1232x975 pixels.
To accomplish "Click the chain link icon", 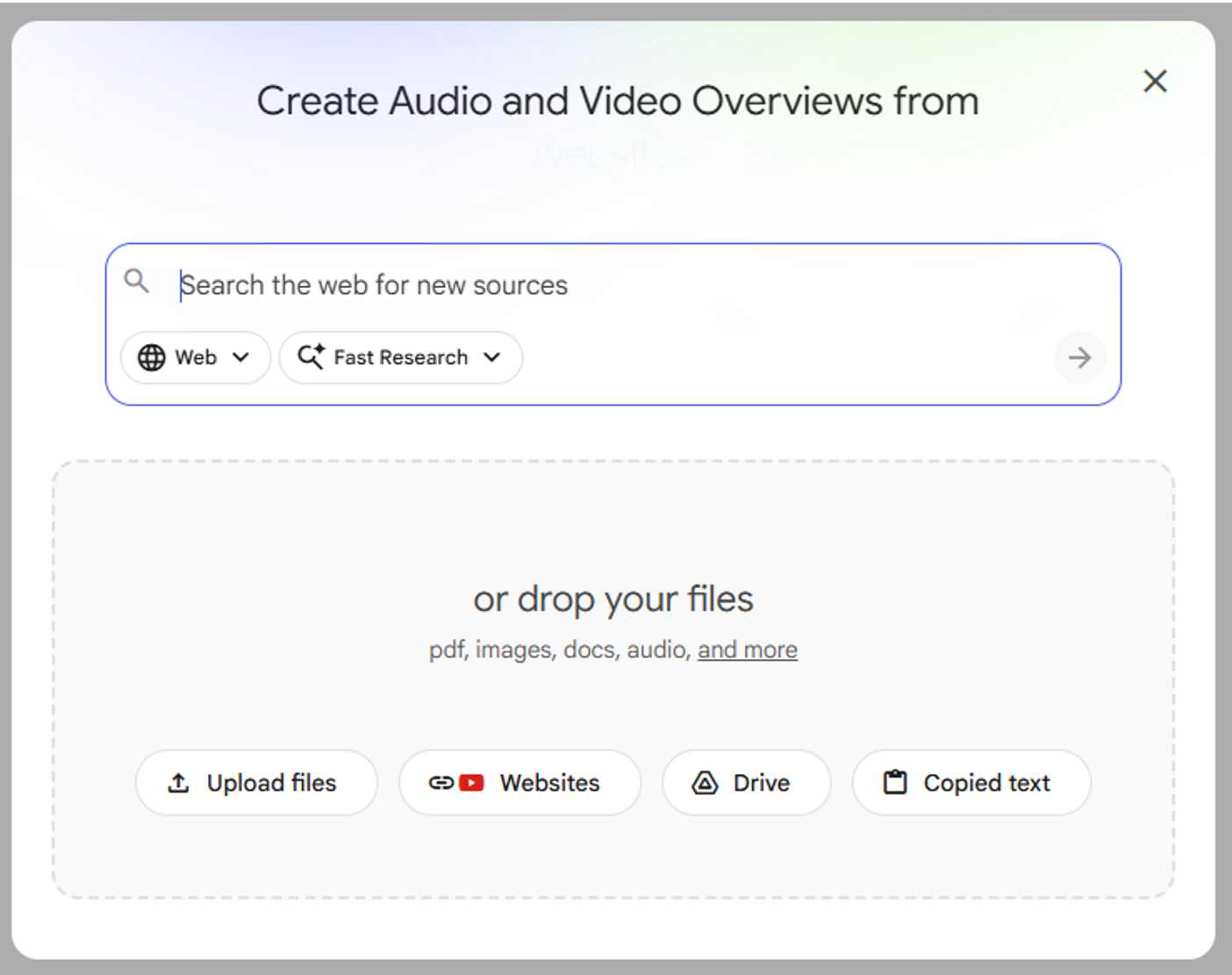I will pyautogui.click(x=441, y=783).
